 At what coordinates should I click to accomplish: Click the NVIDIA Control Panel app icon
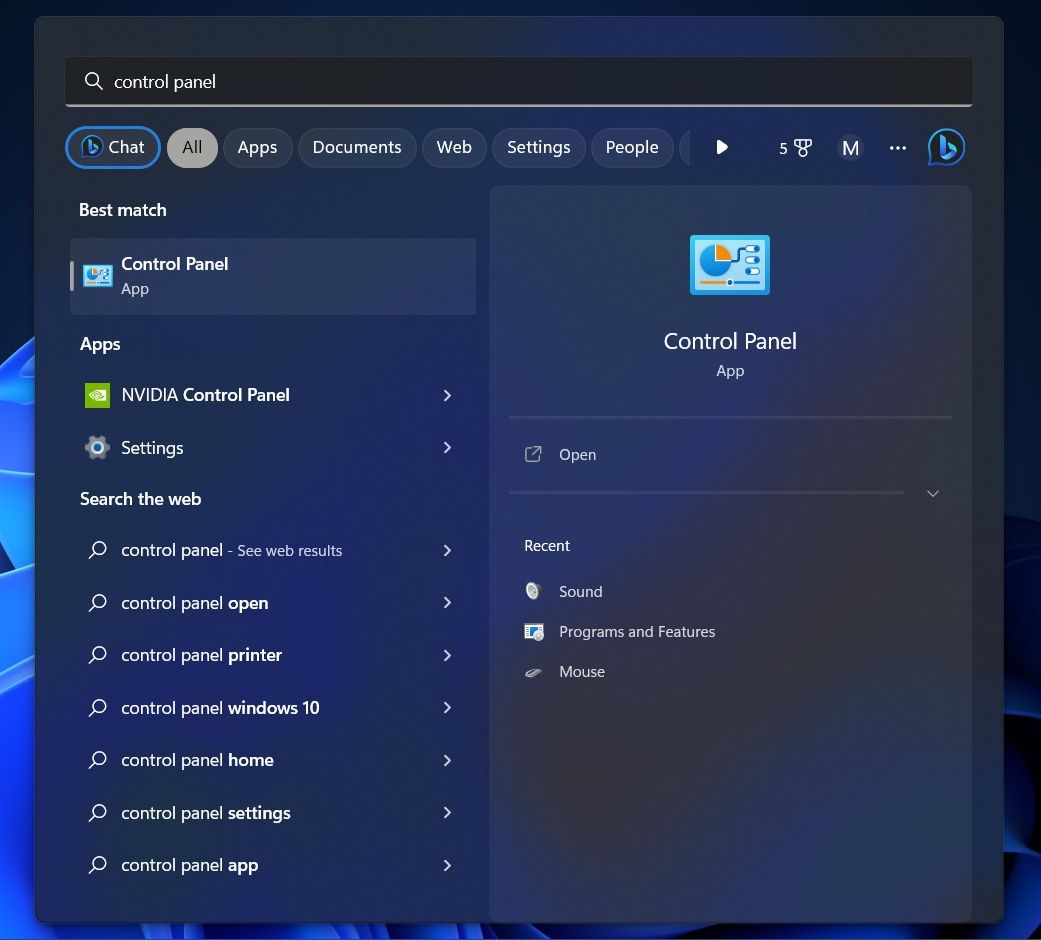pyautogui.click(x=98, y=395)
